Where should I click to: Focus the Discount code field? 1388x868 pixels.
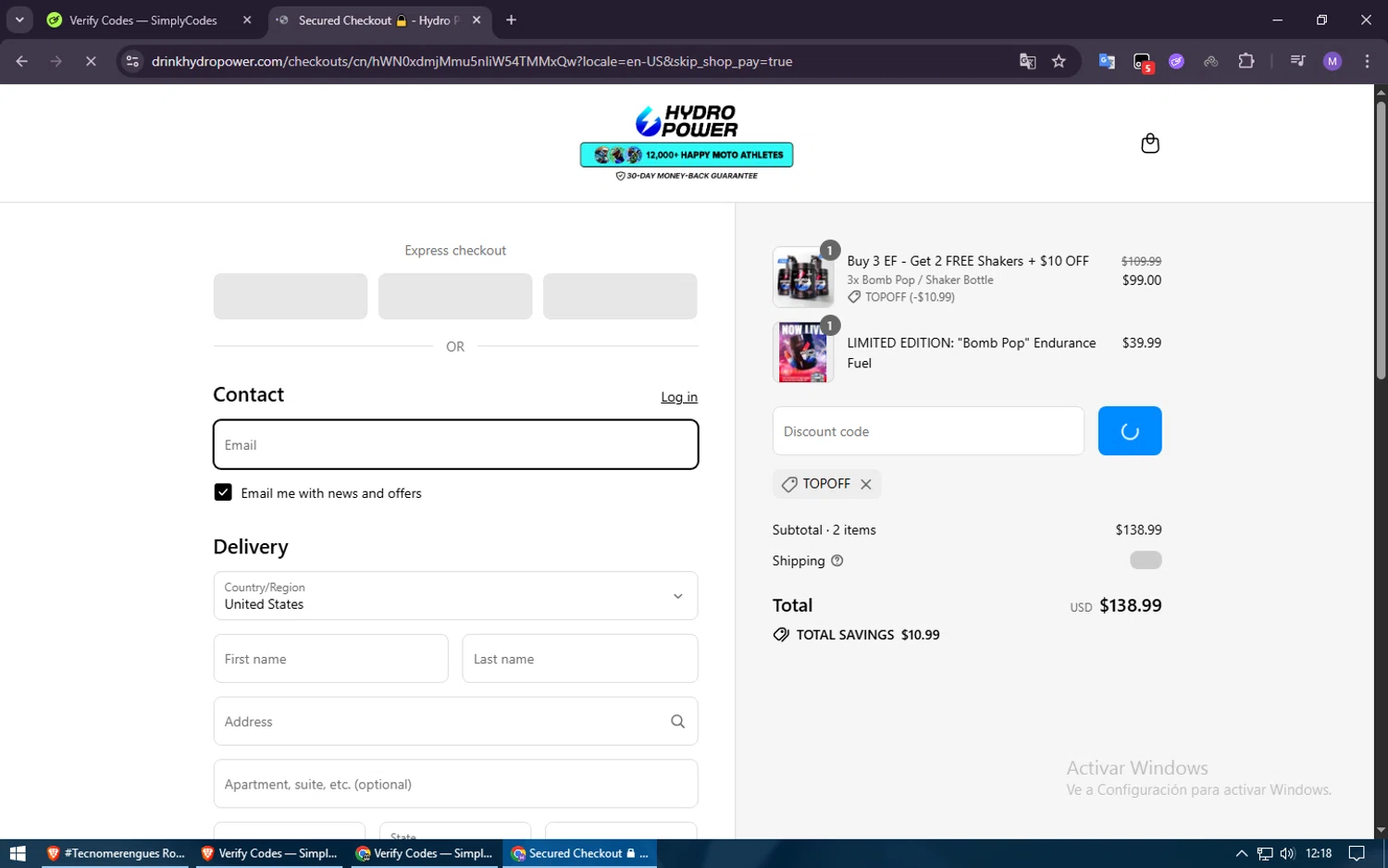click(928, 431)
